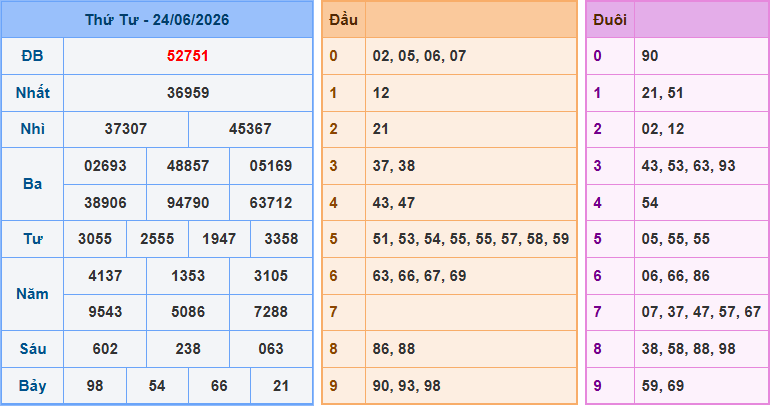This screenshot has height=406, width=771.
Task: Click the Ba prize number 63712
Action: pyautogui.click(x=271, y=203)
